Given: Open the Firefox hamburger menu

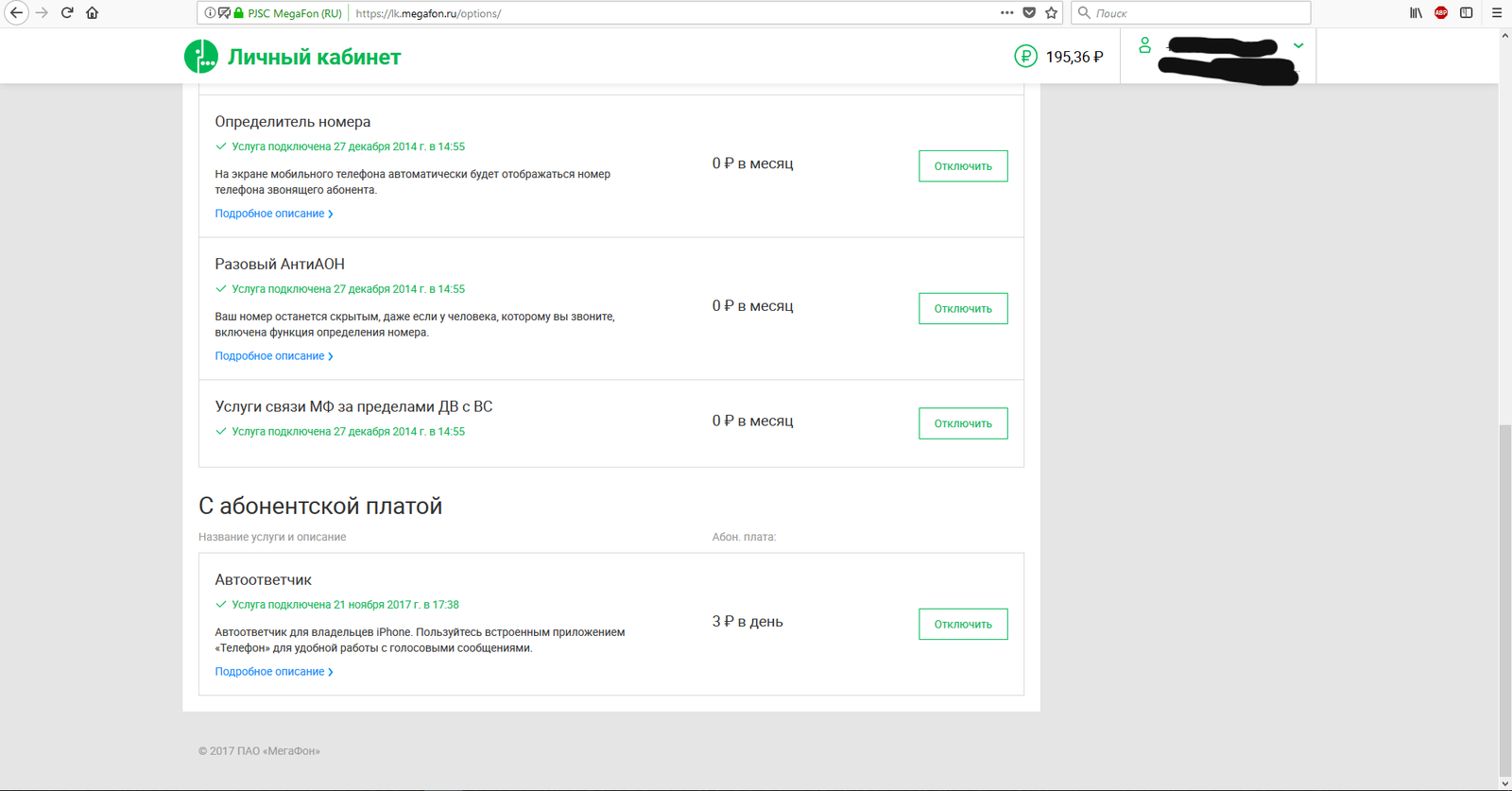Looking at the screenshot, I should click(x=1497, y=13).
